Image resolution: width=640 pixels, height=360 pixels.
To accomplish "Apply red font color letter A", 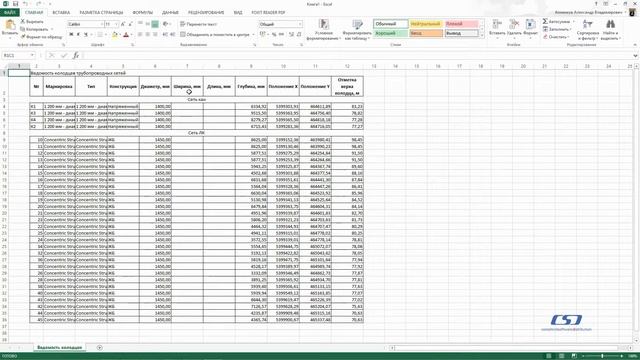I will [126, 35].
